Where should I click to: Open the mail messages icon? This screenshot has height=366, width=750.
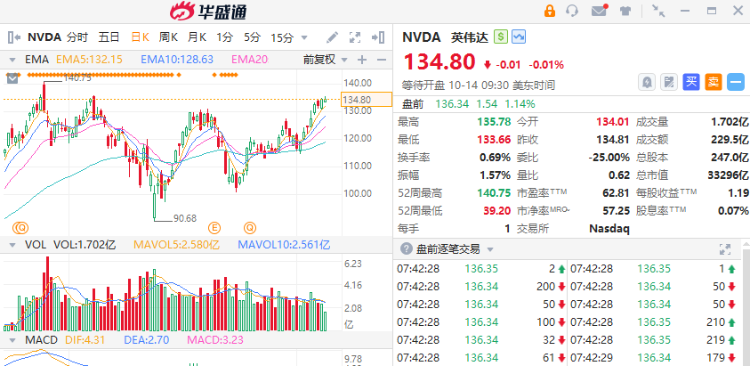(x=599, y=11)
